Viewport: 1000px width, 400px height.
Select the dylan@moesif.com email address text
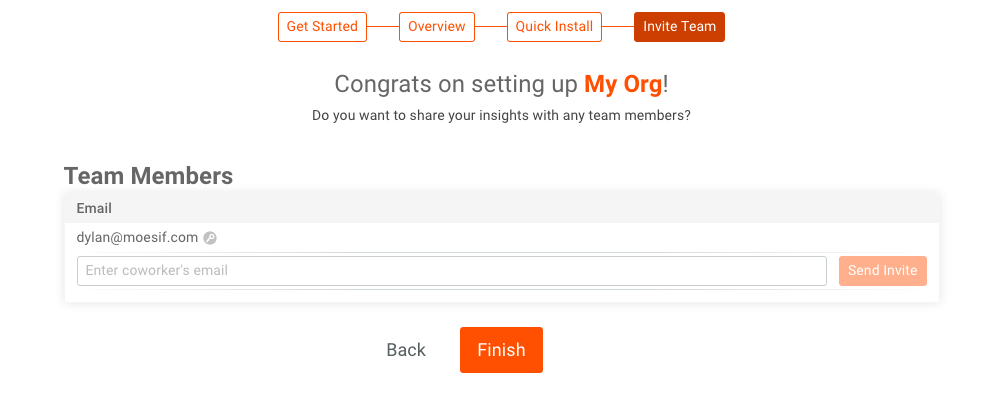[x=137, y=238]
